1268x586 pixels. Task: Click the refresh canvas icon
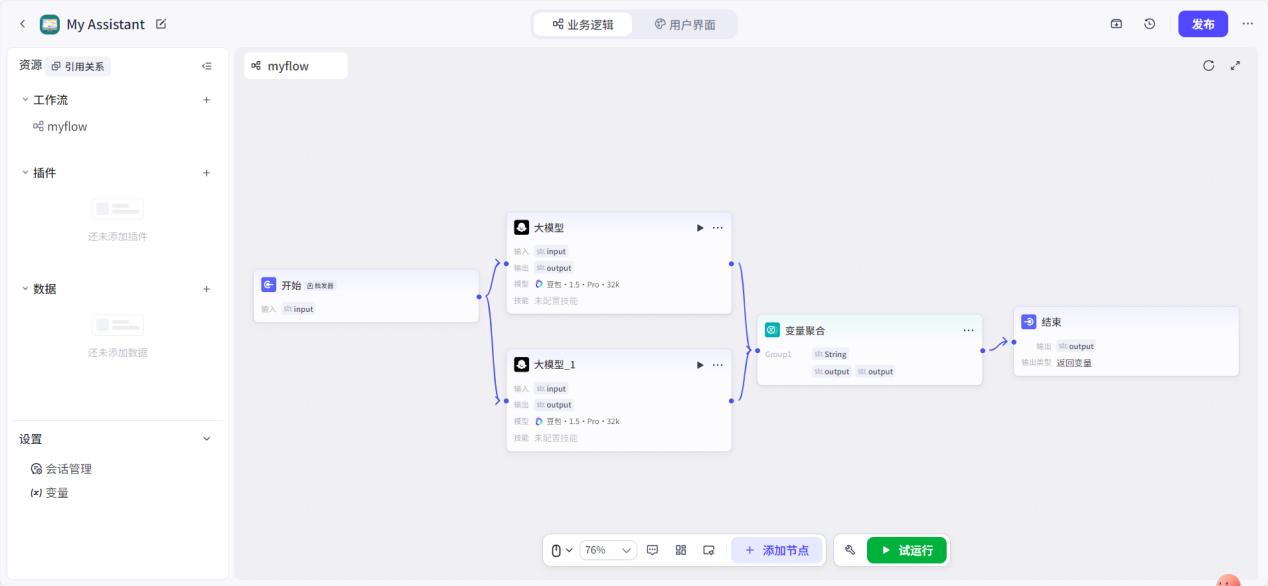tap(1208, 65)
